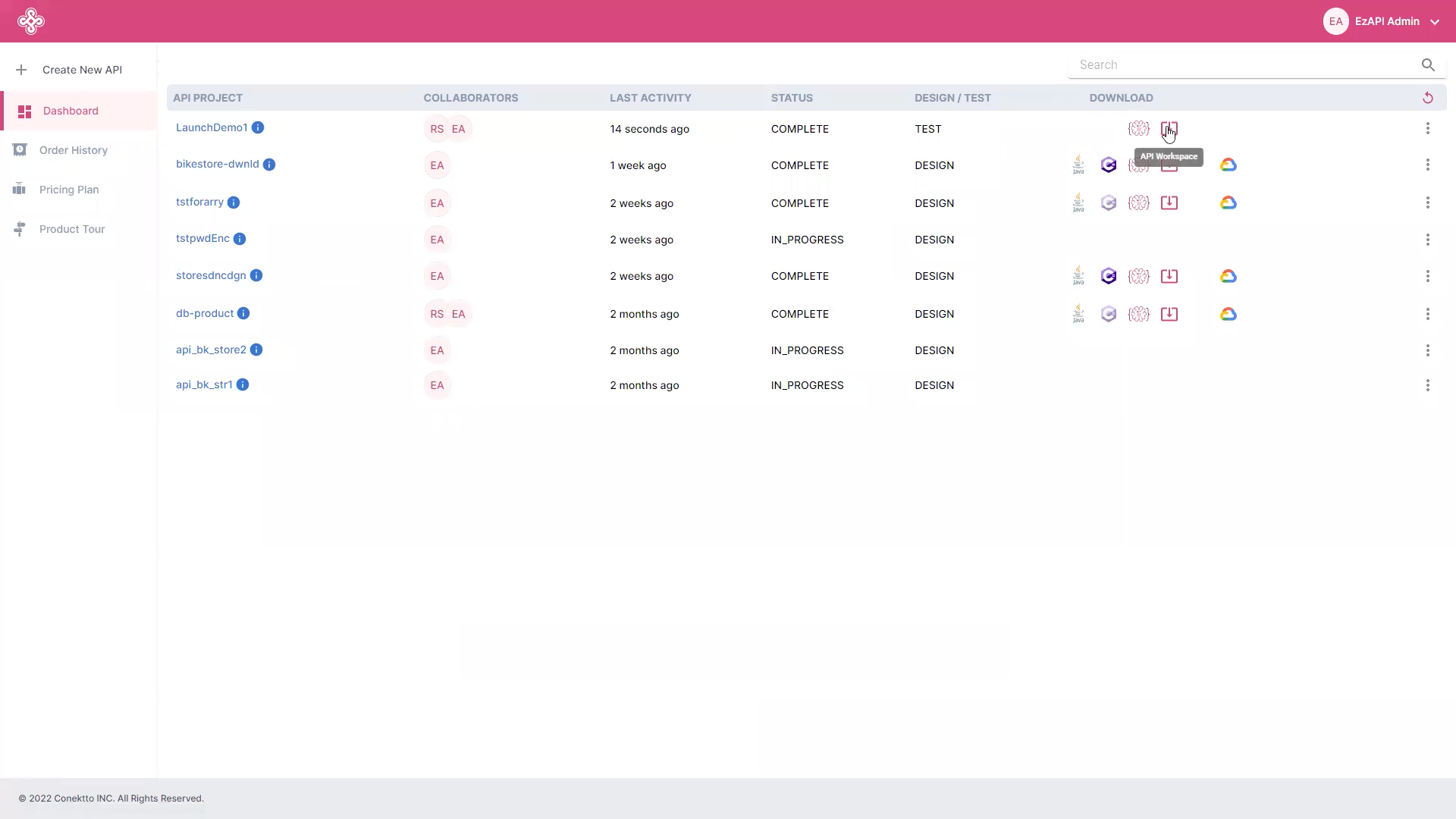Open three-dot menu for LaunchDemo1
The image size is (1456, 819).
[x=1427, y=129]
